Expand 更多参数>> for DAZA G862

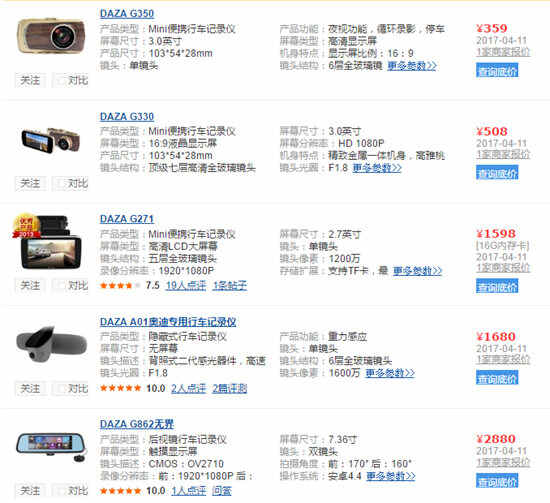(391, 476)
